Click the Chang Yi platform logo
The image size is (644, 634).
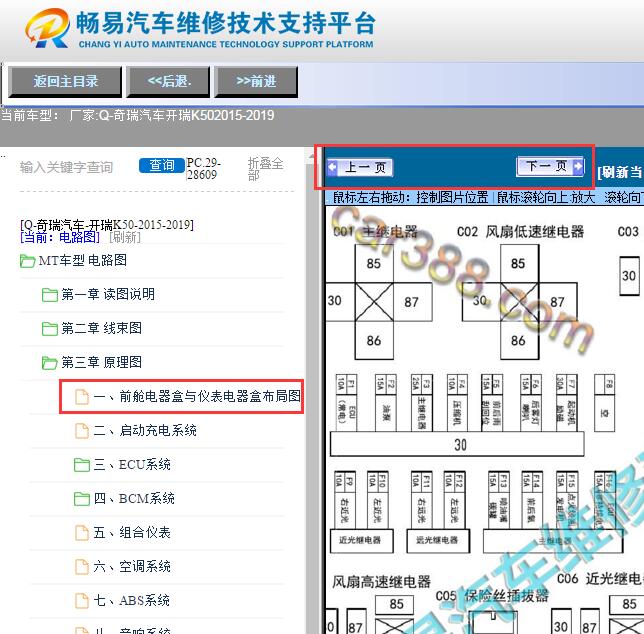(47, 28)
